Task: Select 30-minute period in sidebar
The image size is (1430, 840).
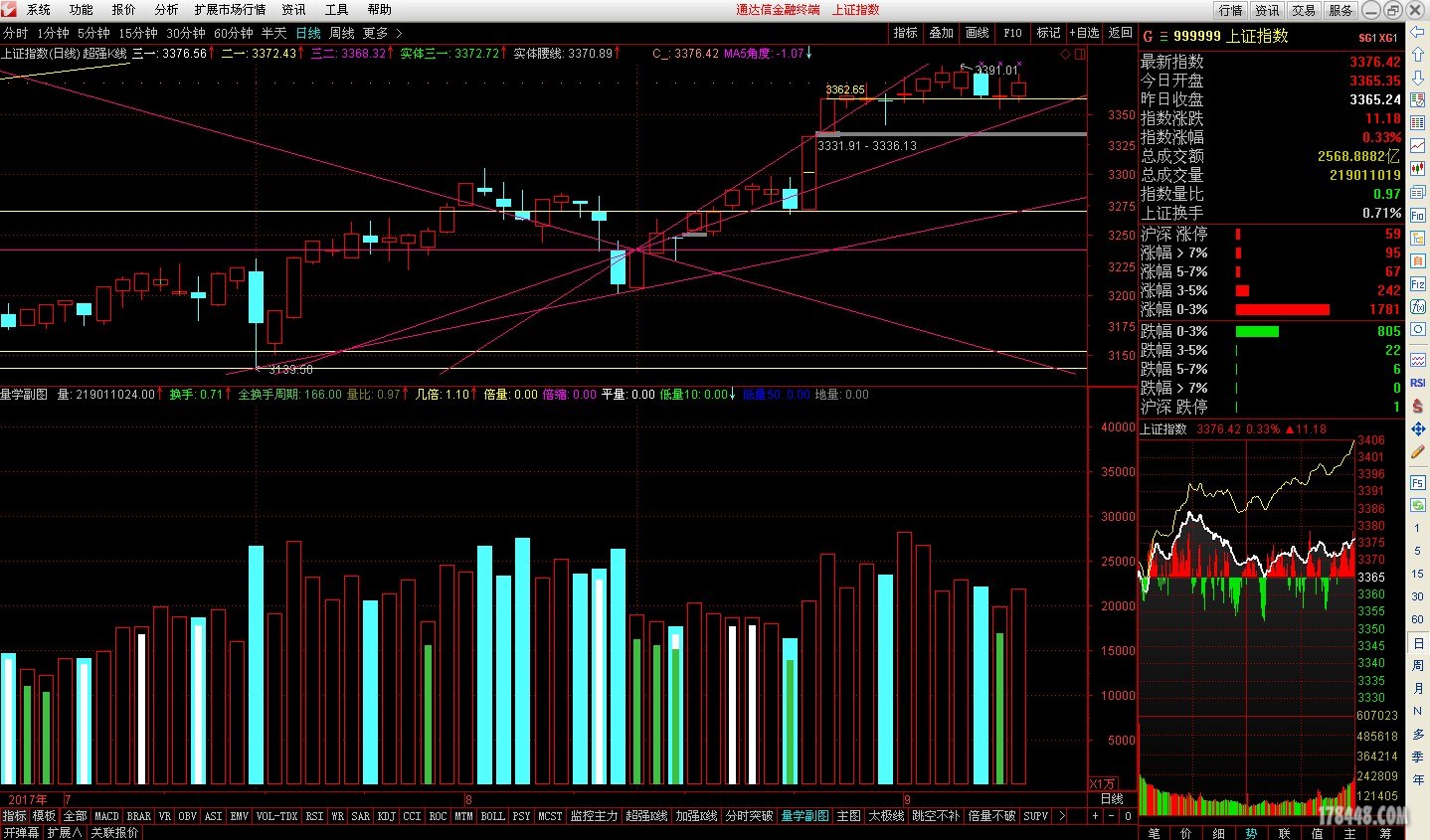Action: 1418,596
